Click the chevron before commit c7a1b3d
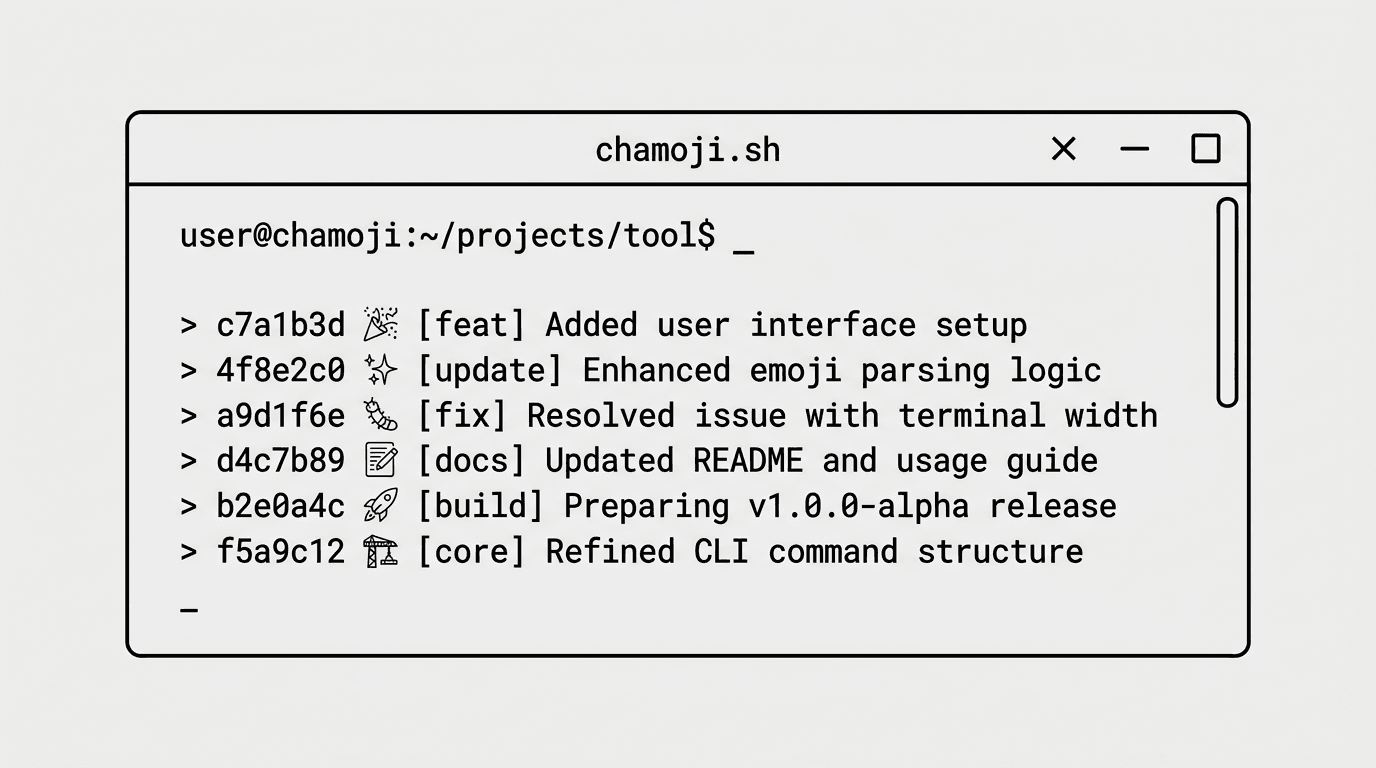This screenshot has width=1376, height=768. click(x=189, y=325)
